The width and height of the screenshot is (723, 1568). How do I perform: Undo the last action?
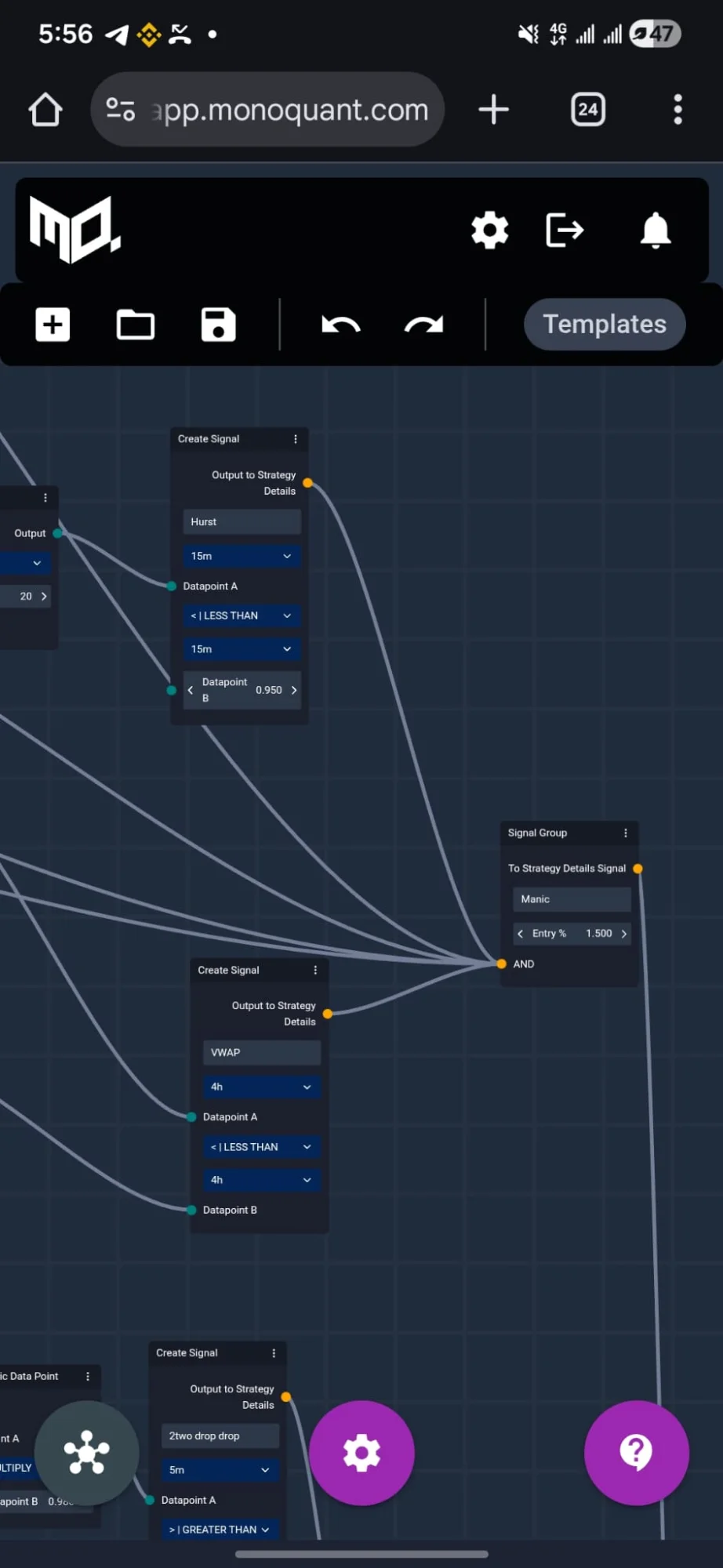[340, 325]
